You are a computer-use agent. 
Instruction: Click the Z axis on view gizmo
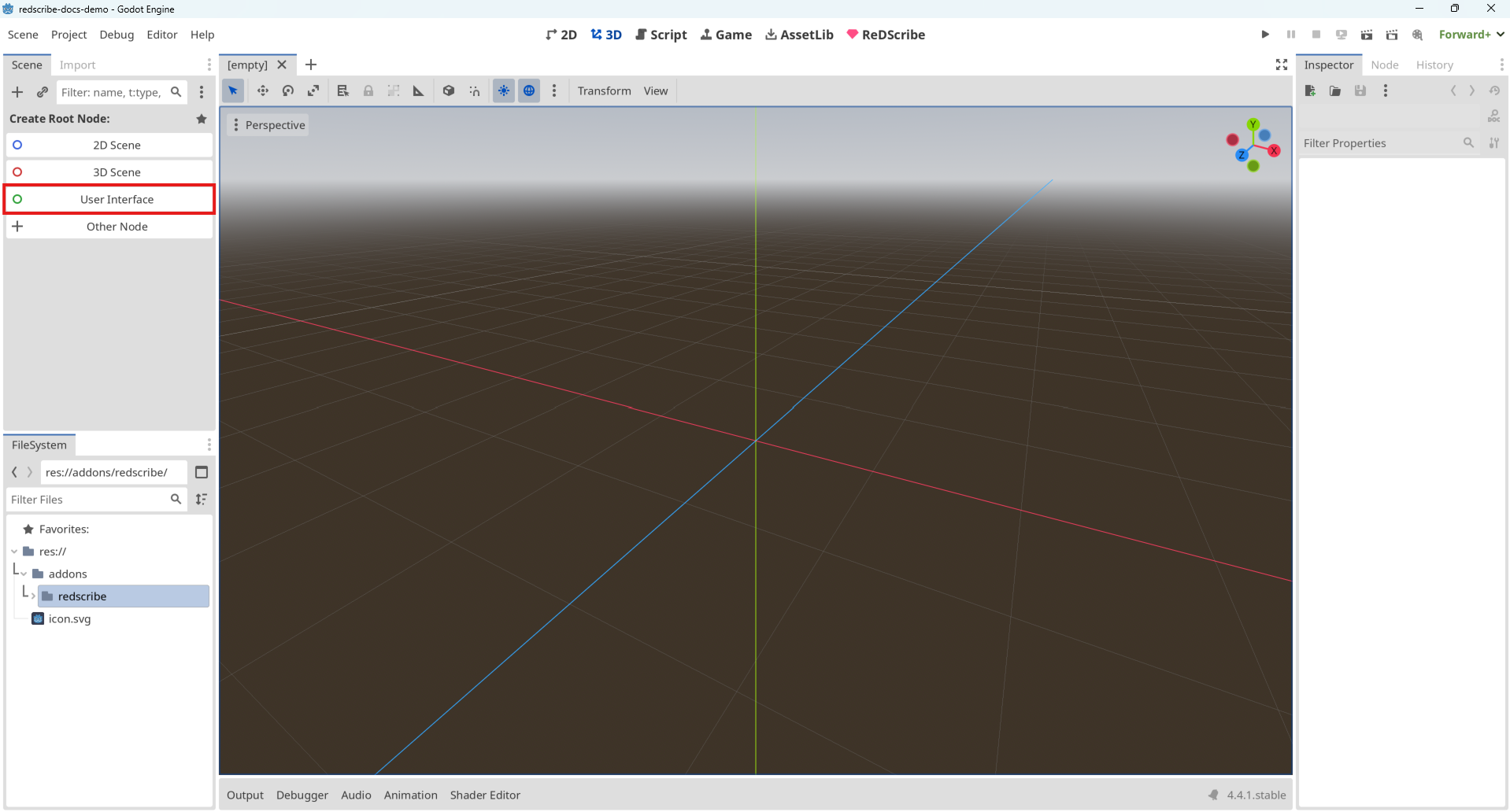click(1242, 155)
